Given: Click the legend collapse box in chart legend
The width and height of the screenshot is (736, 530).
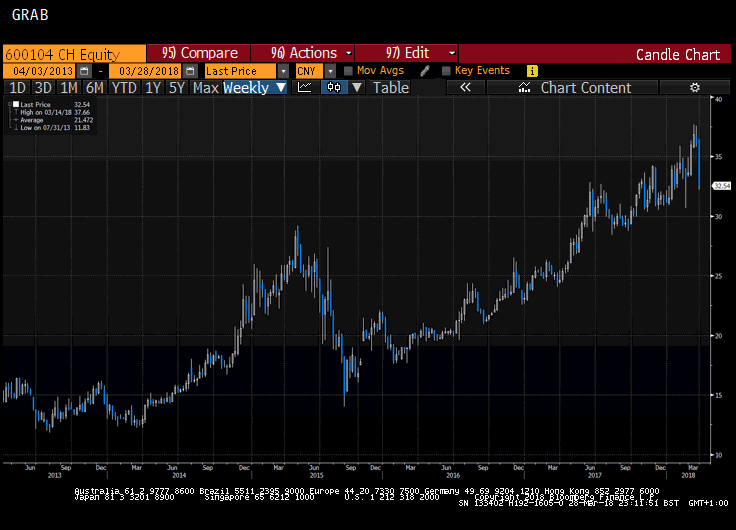Looking at the screenshot, I should [9, 104].
